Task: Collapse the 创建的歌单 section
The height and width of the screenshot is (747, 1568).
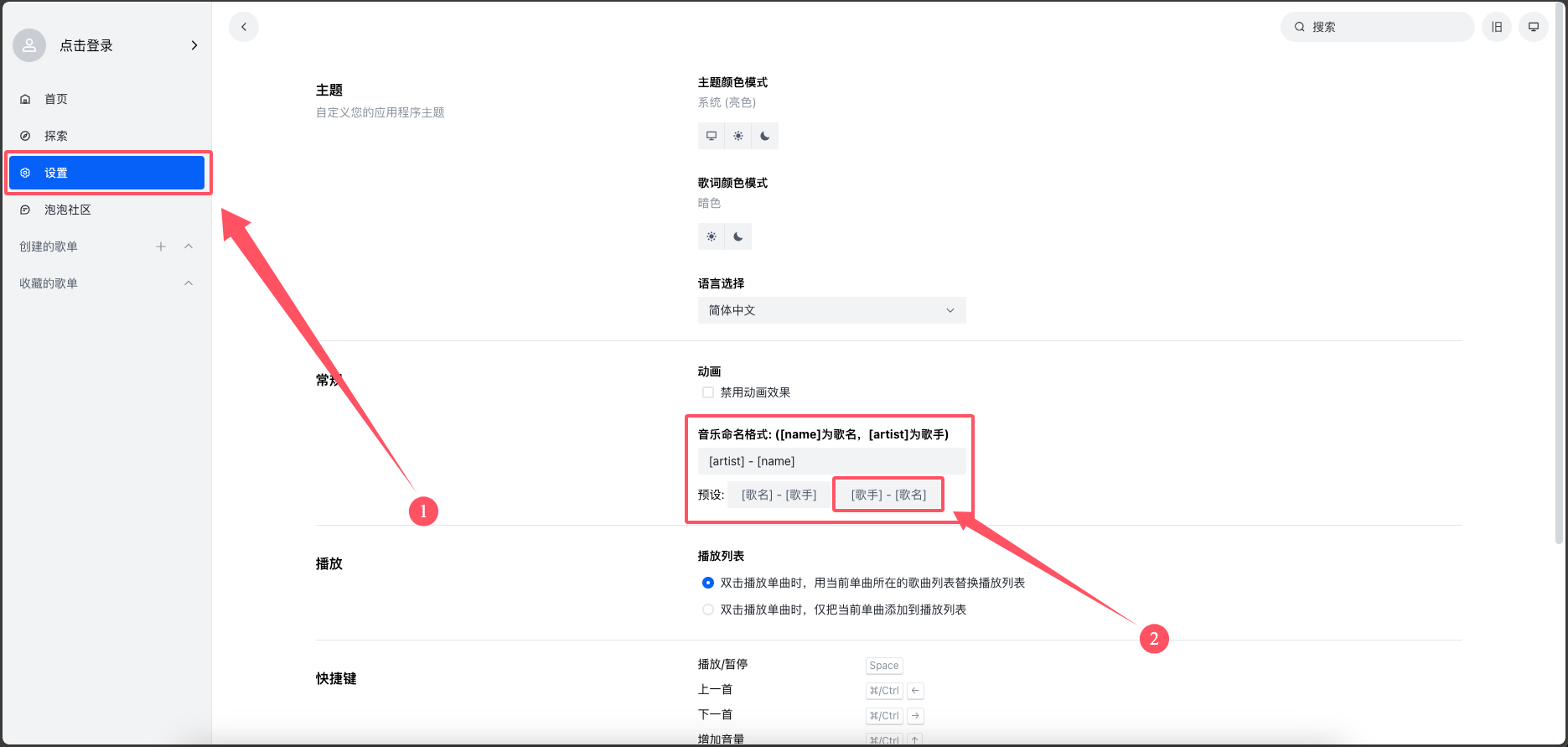Action: (189, 246)
